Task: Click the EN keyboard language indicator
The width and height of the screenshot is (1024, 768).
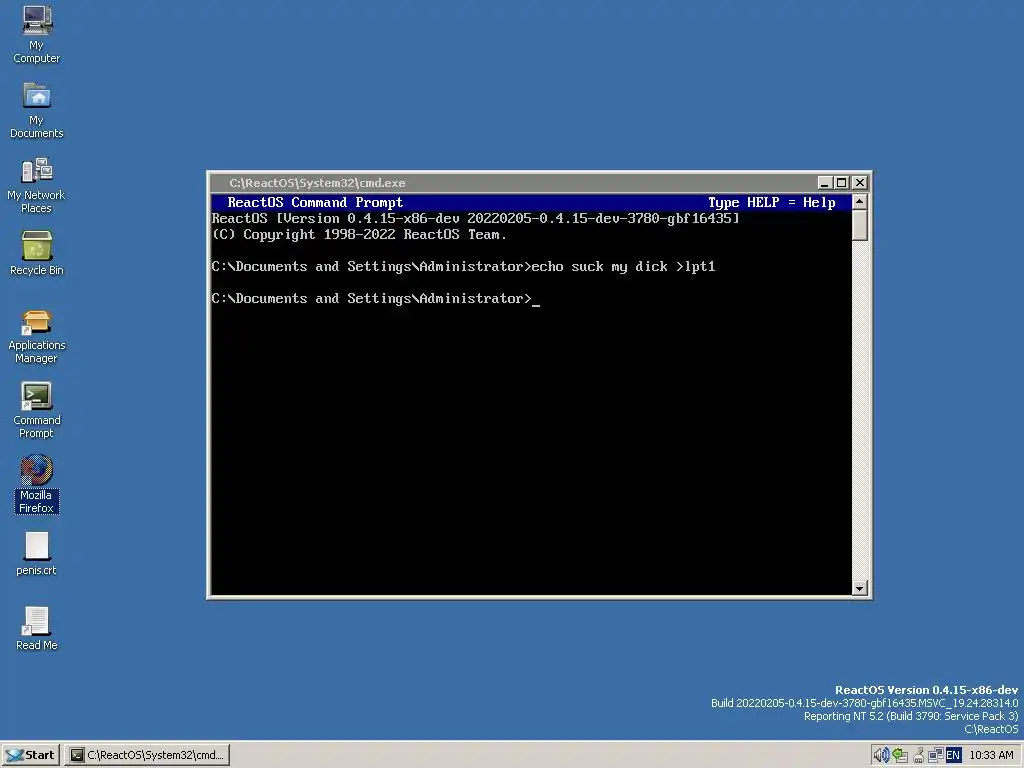Action: (x=953, y=755)
